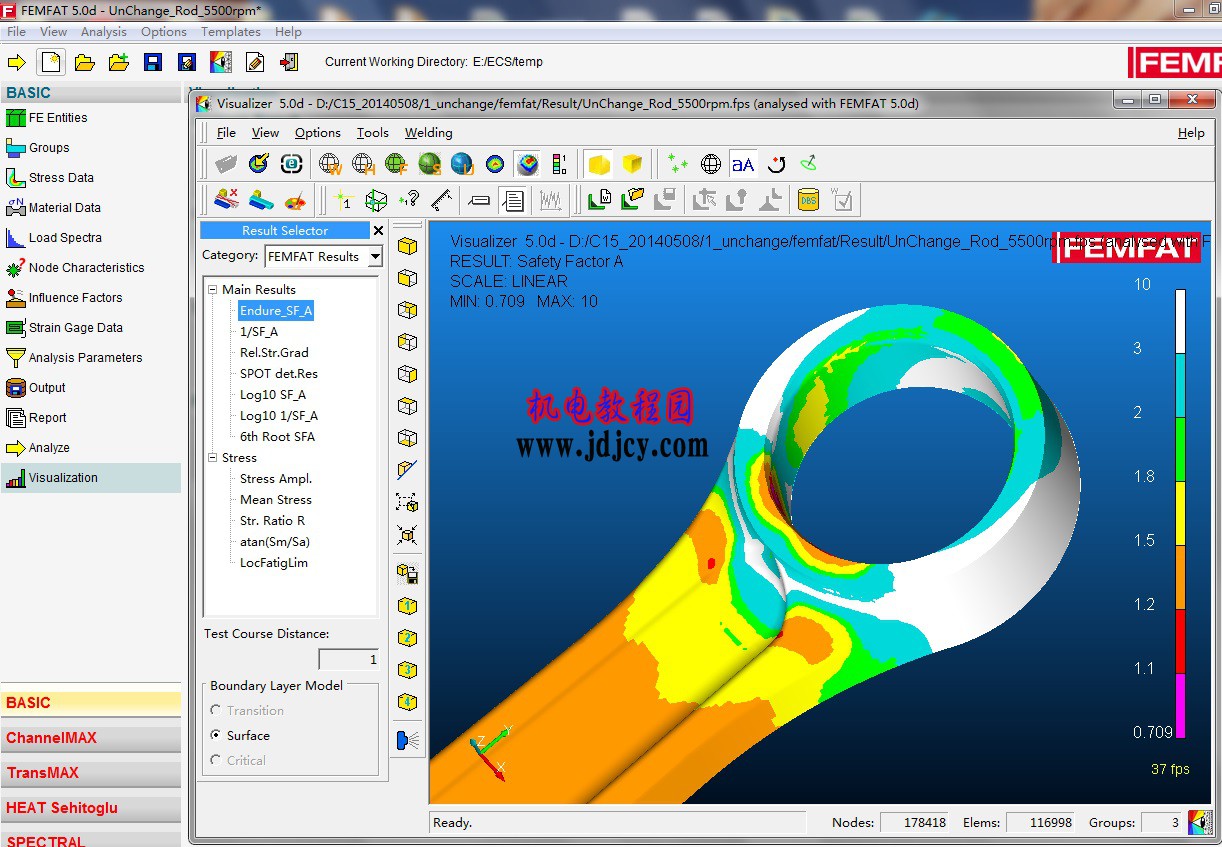Viewport: 1222px width, 847px height.
Task: Open the Analysis menu in FEMFAT
Action: 104,32
